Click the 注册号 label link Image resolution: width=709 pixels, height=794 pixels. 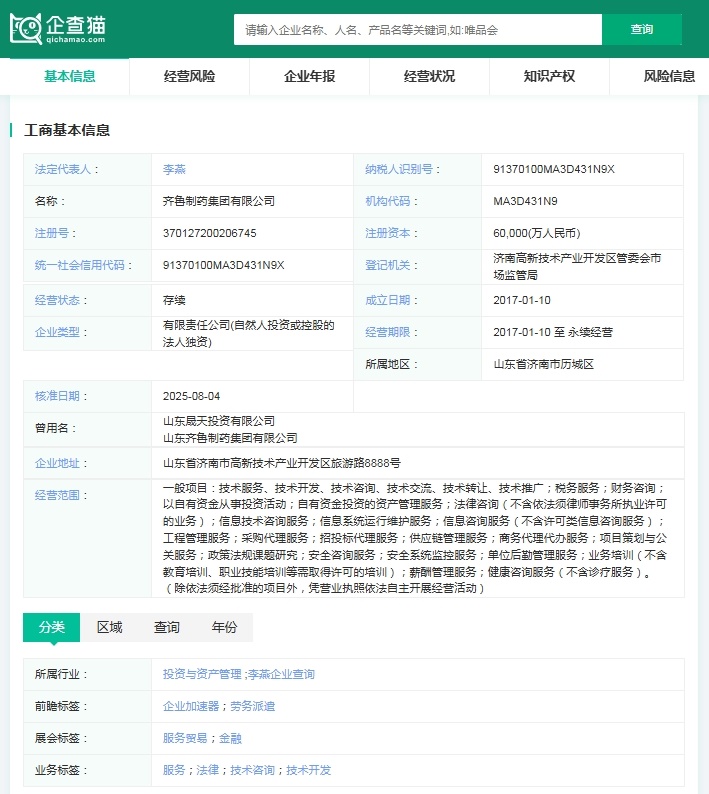point(52,233)
